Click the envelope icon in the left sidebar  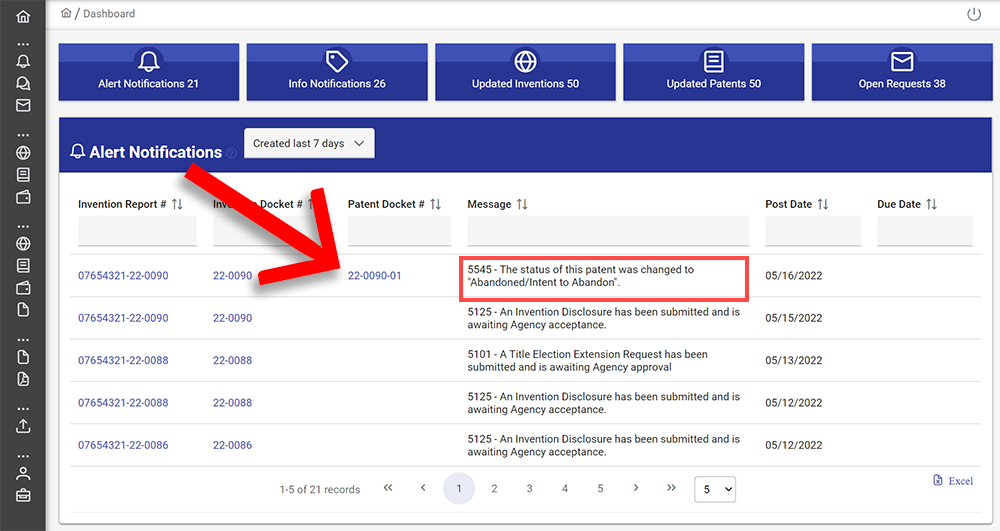tap(23, 105)
